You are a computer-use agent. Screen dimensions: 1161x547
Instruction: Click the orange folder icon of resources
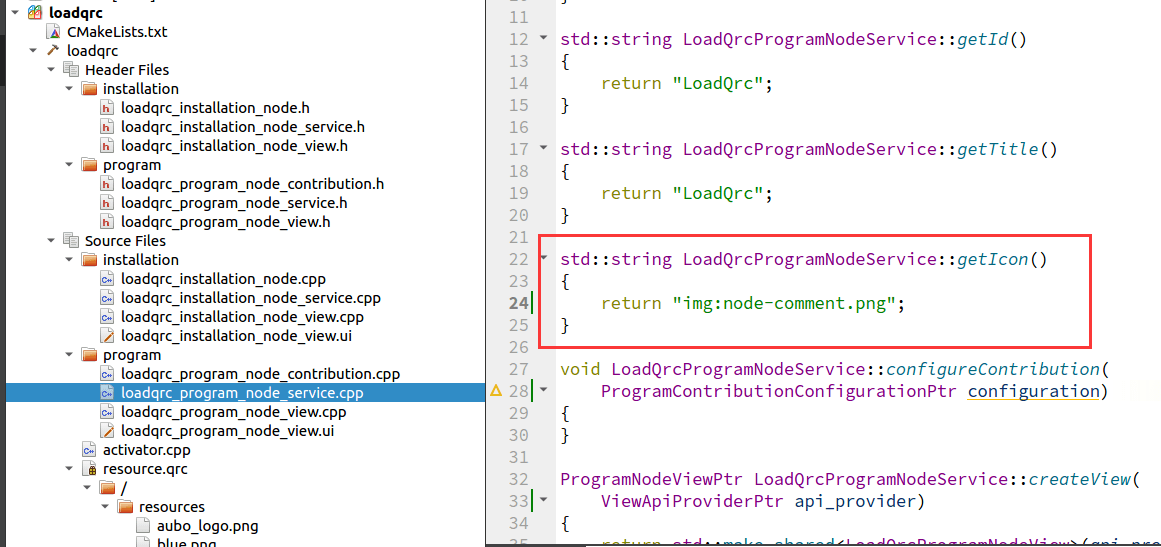click(125, 507)
